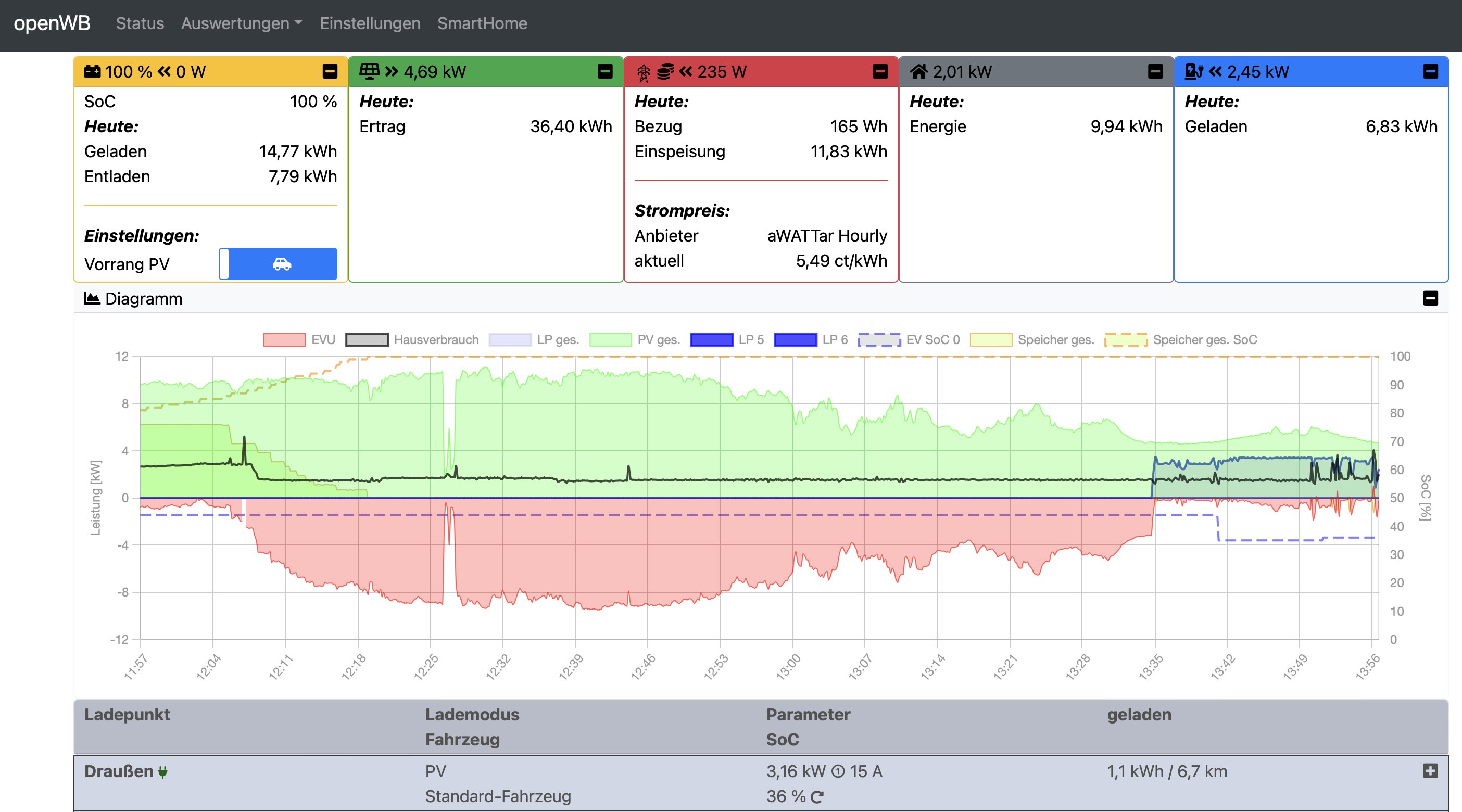The width and height of the screenshot is (1462, 812).
Task: Click the openWB brand link
Action: (x=52, y=23)
